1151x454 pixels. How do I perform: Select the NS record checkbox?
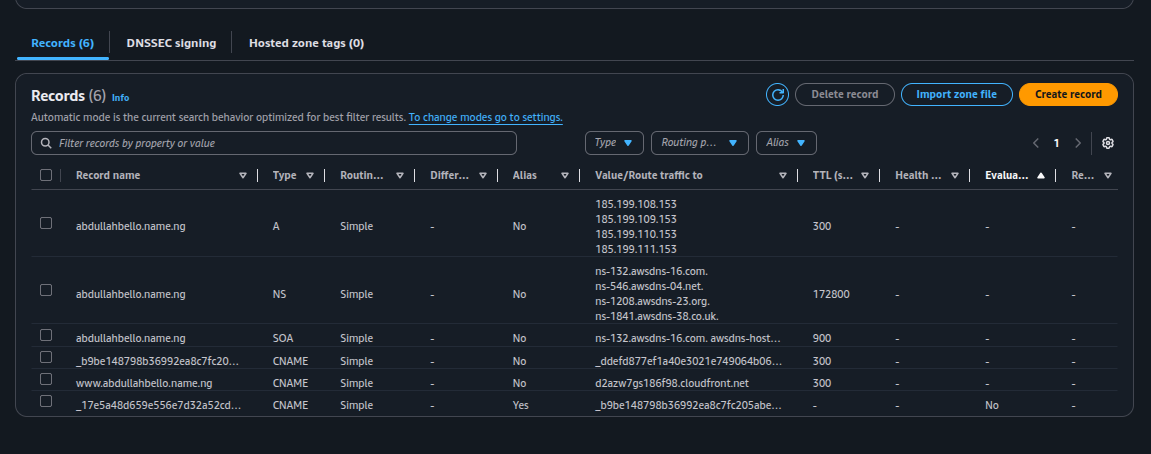[46, 290]
